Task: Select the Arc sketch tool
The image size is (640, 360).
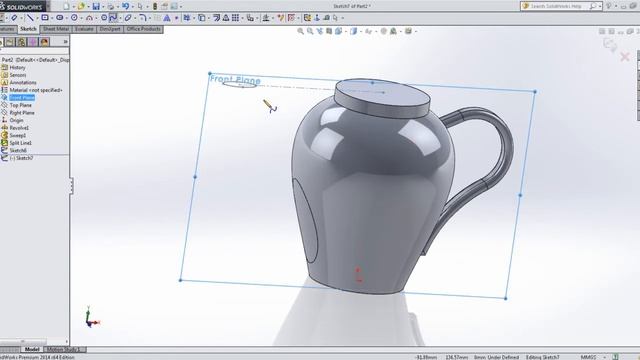Action: pos(89,18)
